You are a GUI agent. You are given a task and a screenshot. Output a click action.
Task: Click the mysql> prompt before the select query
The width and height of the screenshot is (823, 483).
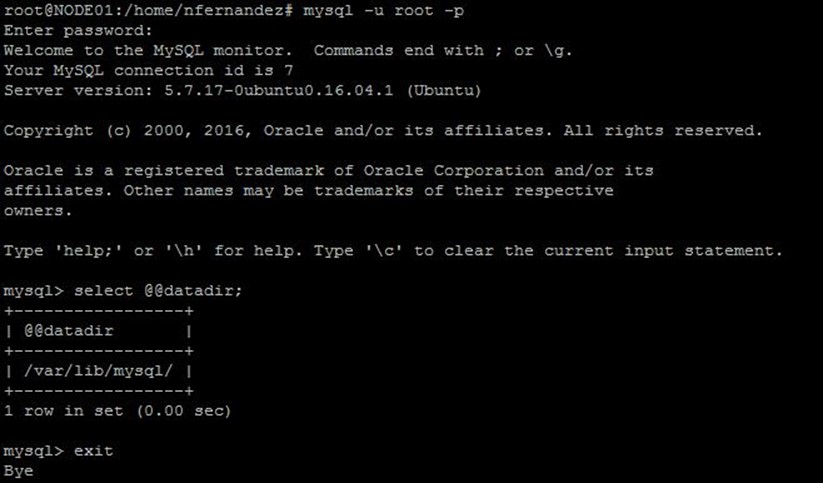[x=33, y=291]
